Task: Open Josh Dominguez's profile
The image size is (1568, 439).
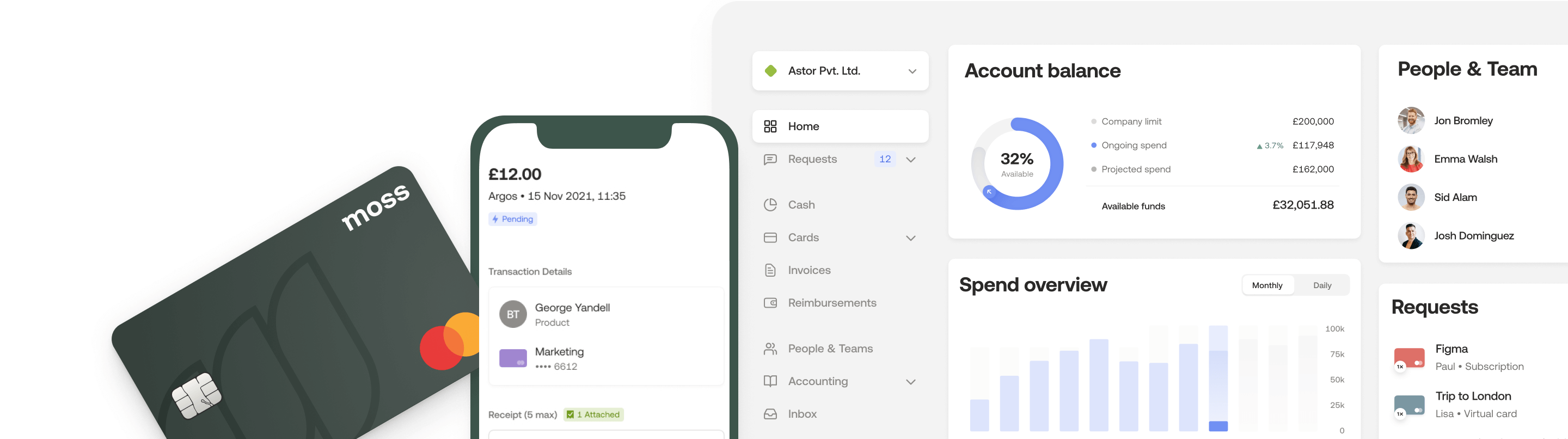Action: tap(1474, 236)
